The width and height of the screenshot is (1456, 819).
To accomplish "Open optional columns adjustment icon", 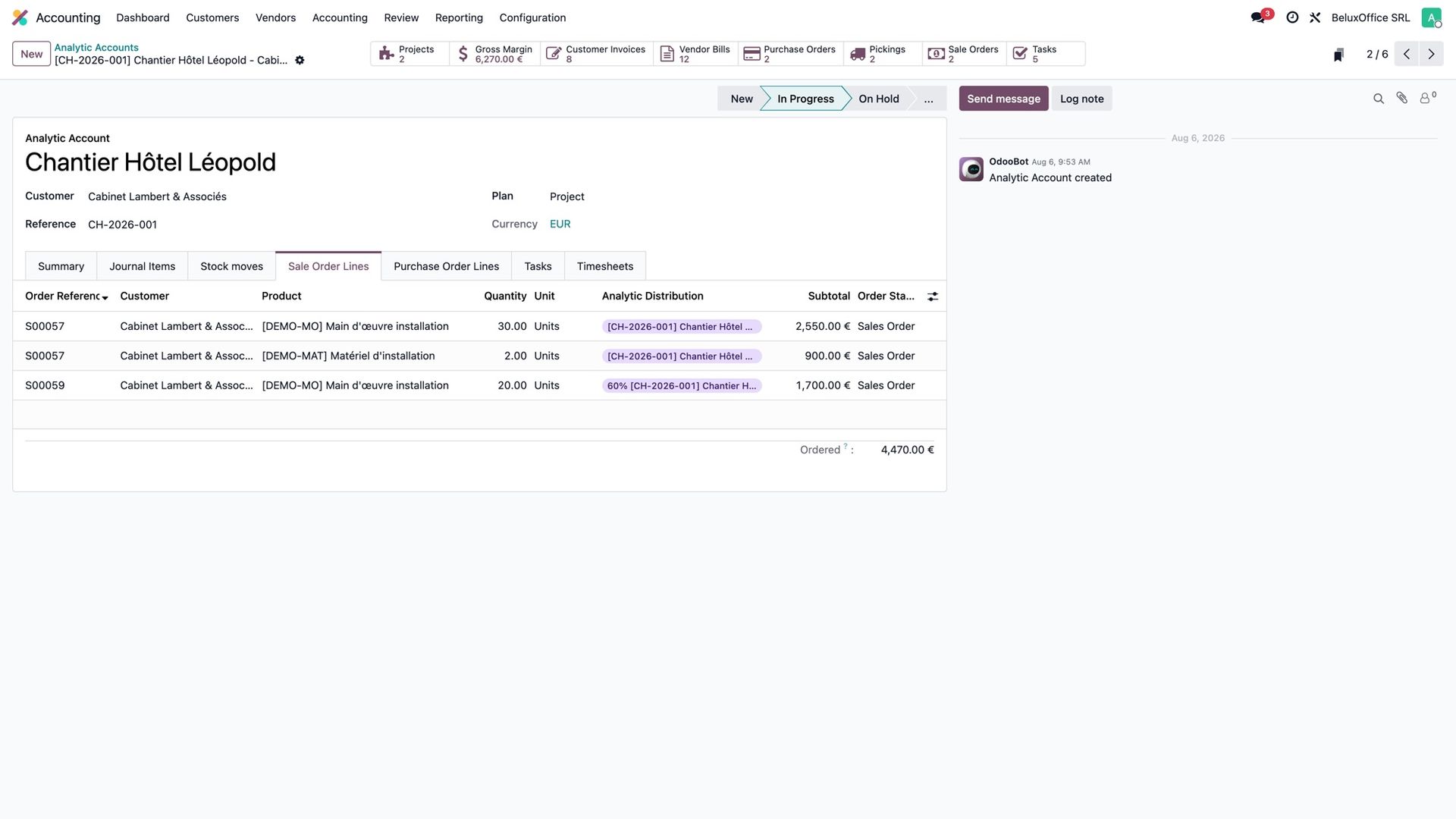I will coord(933,297).
